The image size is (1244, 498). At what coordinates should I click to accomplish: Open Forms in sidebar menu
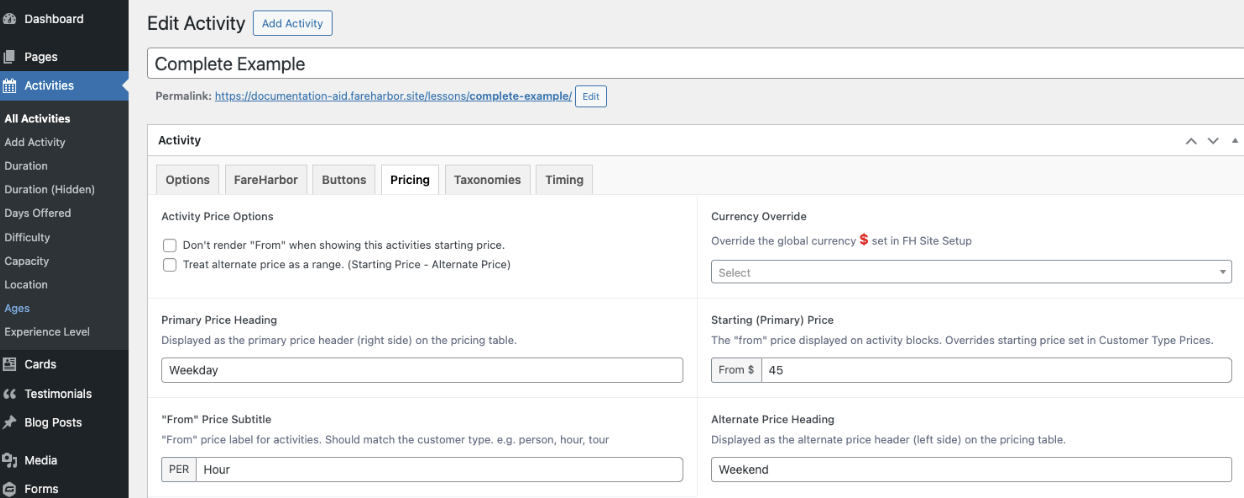point(42,489)
